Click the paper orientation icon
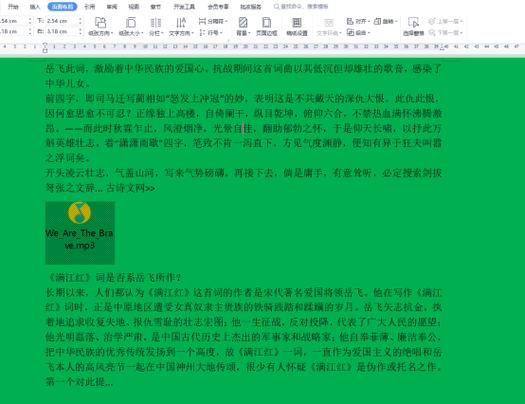 [x=100, y=23]
